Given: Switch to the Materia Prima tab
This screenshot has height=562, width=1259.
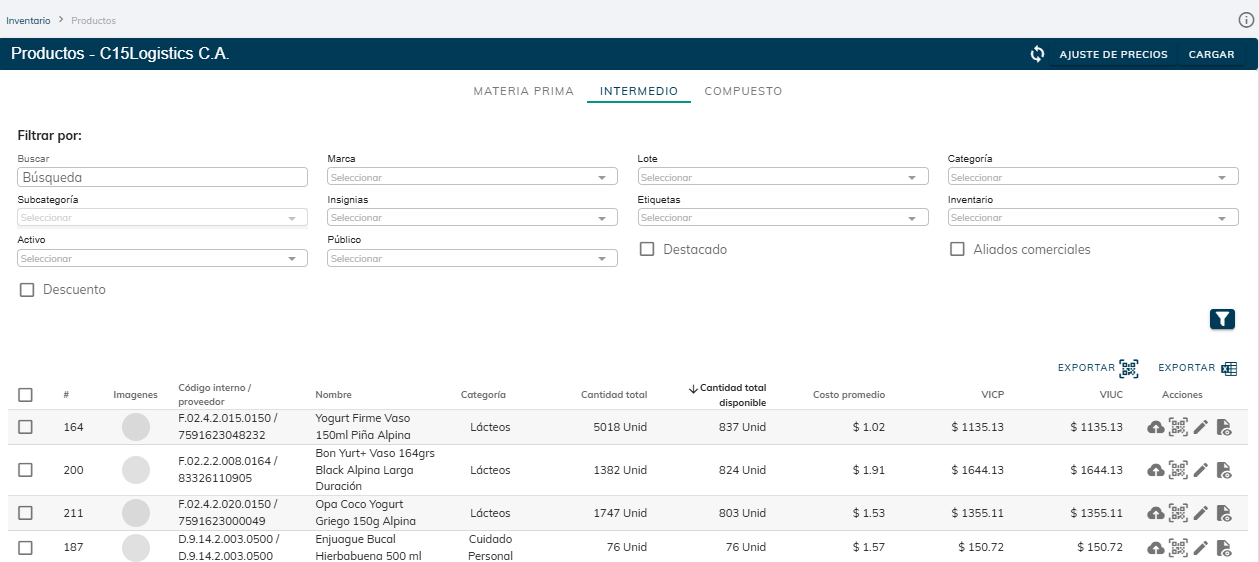Looking at the screenshot, I should (x=523, y=91).
